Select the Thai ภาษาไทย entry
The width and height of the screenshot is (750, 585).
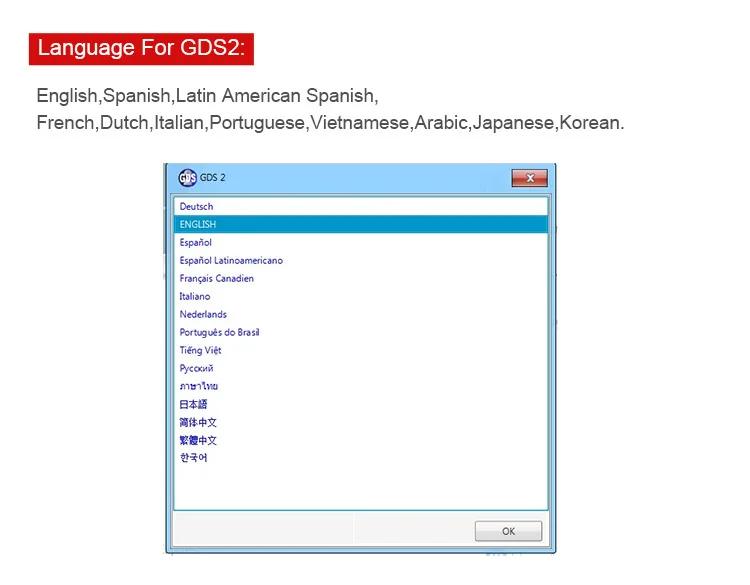point(361,386)
